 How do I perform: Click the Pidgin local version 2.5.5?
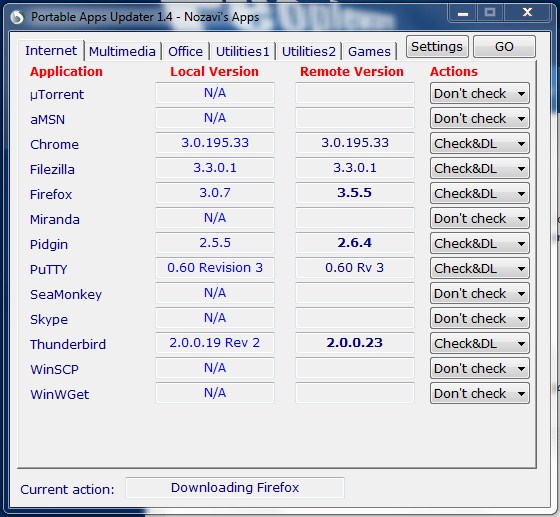tap(215, 243)
